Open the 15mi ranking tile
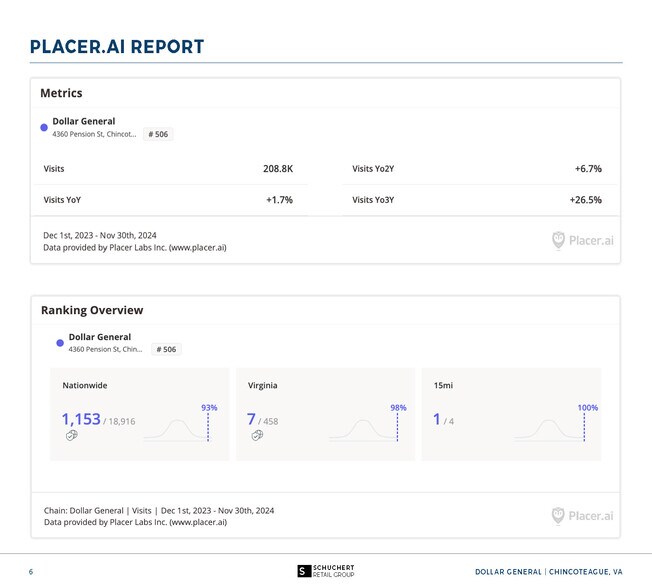The height and width of the screenshot is (588, 652). 511,414
